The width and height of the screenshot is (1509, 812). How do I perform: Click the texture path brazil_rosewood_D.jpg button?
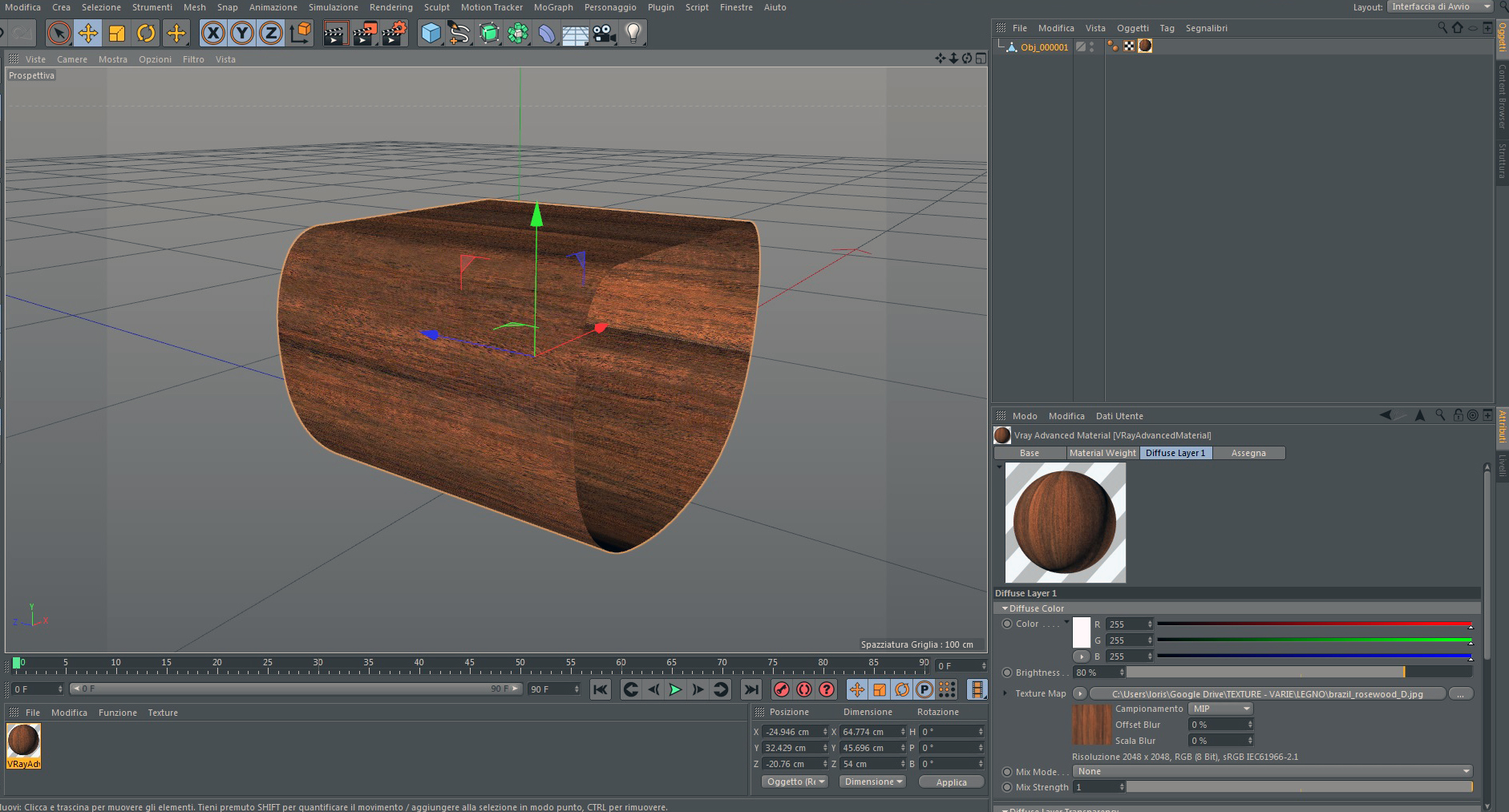point(1266,694)
